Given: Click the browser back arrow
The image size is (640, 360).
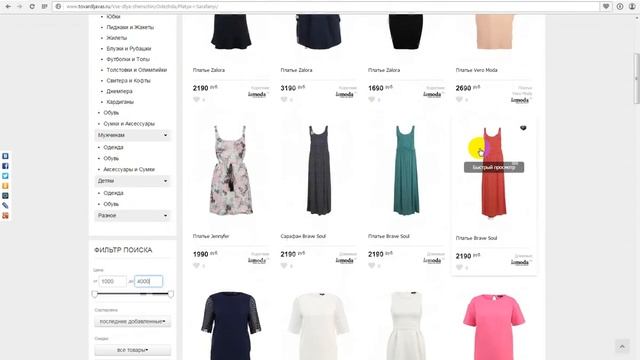Looking at the screenshot, I should 8,7.
